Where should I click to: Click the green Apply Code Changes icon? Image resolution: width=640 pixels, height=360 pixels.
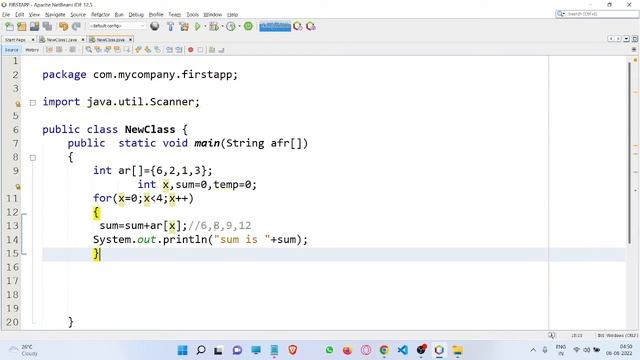[248, 27]
